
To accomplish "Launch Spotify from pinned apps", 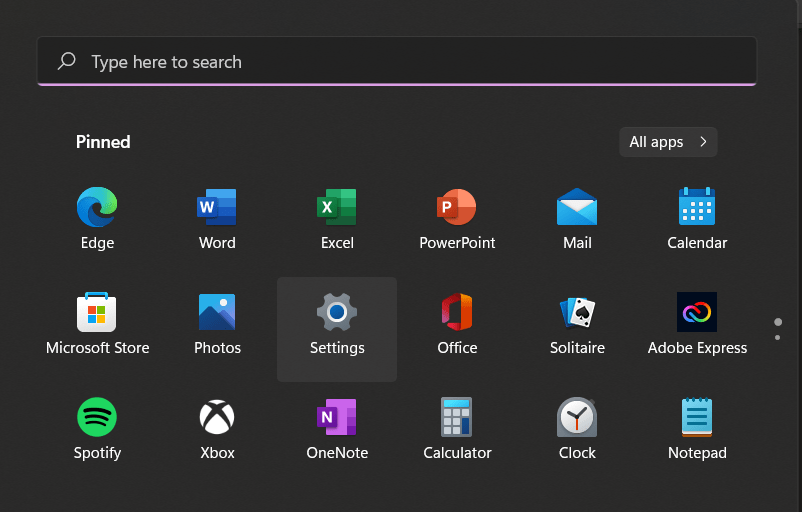I will 97,418.
